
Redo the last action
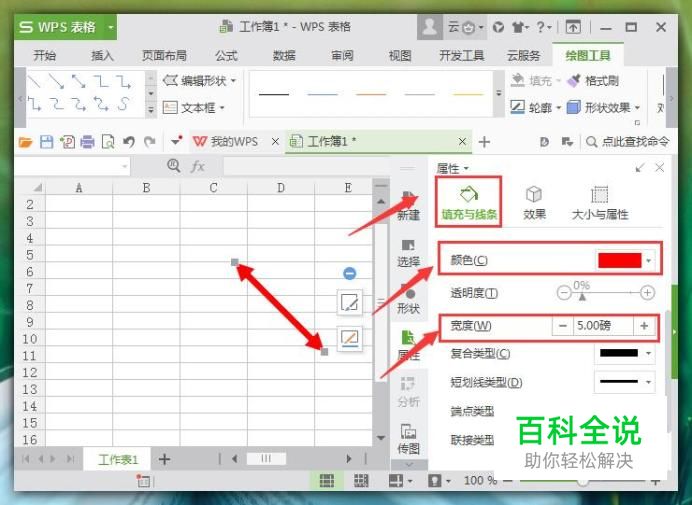pyautogui.click(x=150, y=142)
